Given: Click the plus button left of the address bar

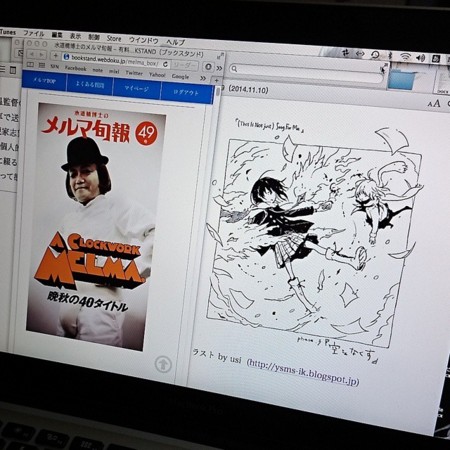Looking at the screenshot, I should click(56, 56).
